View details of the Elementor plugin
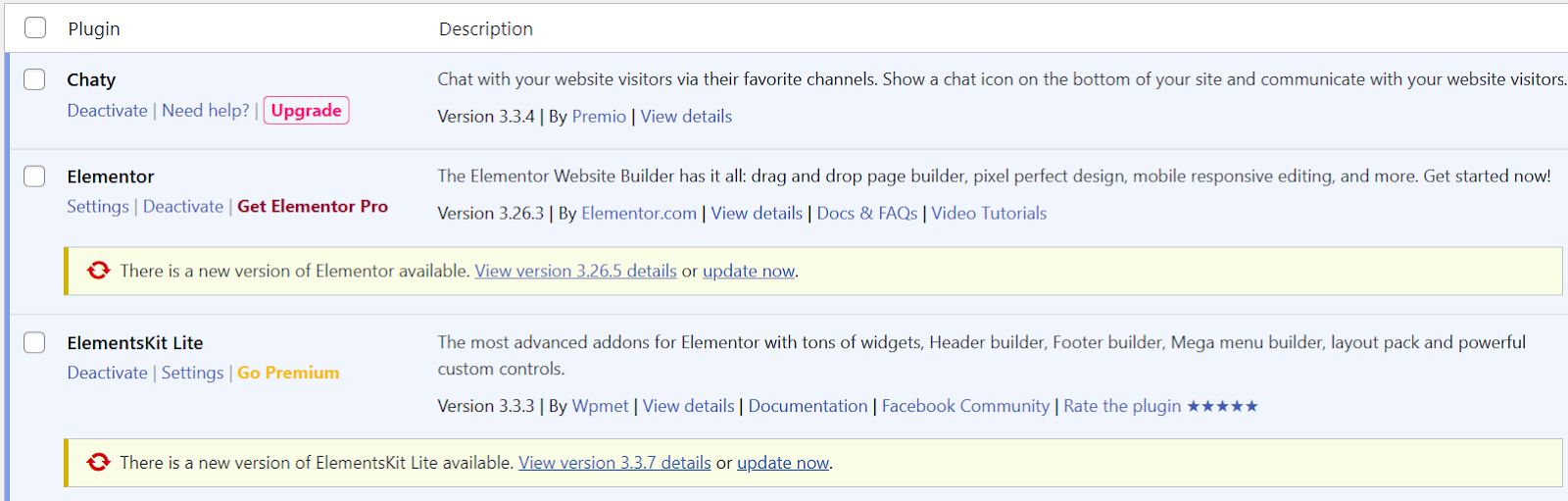The width and height of the screenshot is (1568, 501). tap(757, 214)
